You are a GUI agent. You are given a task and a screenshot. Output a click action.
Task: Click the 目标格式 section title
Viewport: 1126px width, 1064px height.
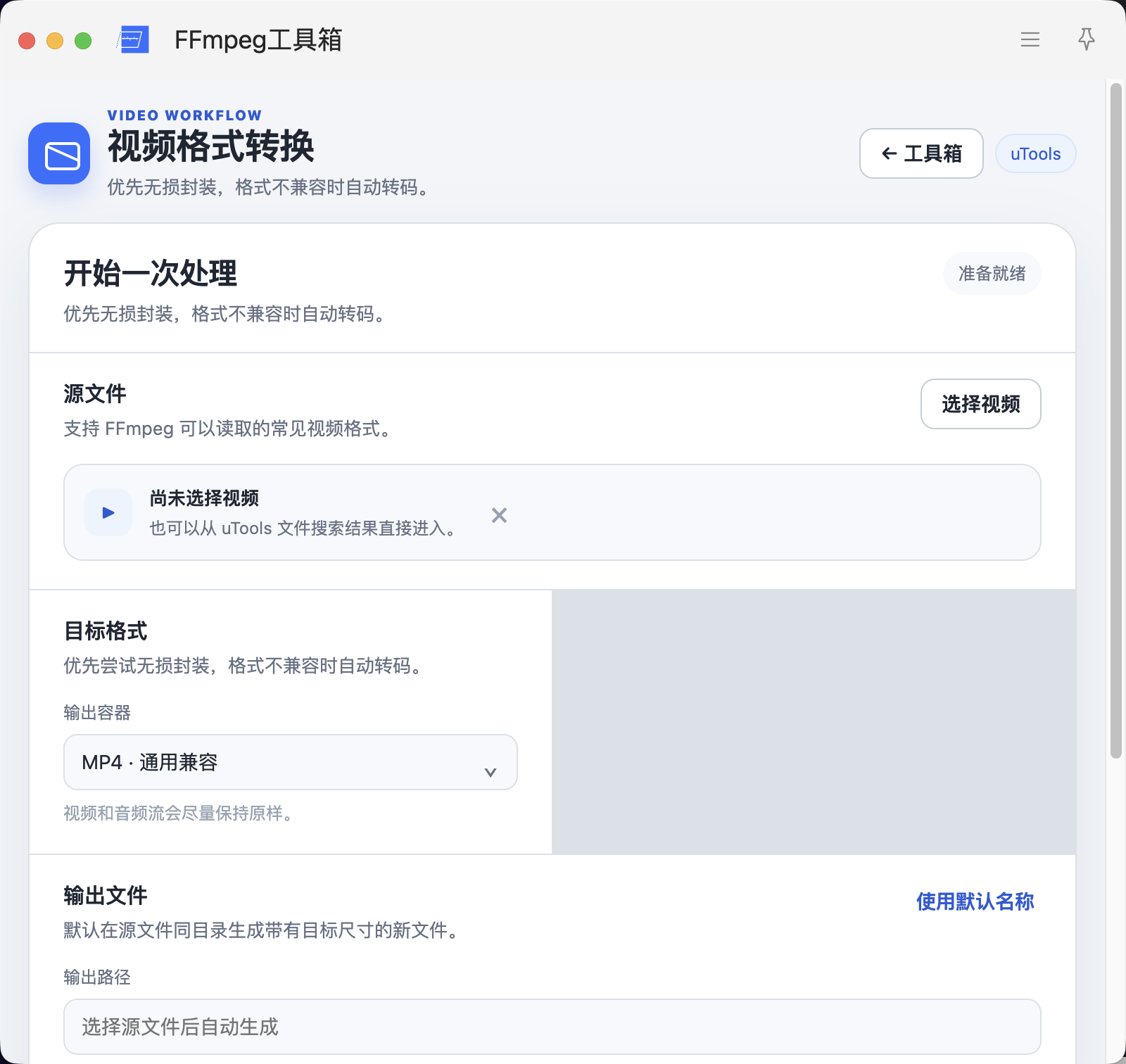106,631
